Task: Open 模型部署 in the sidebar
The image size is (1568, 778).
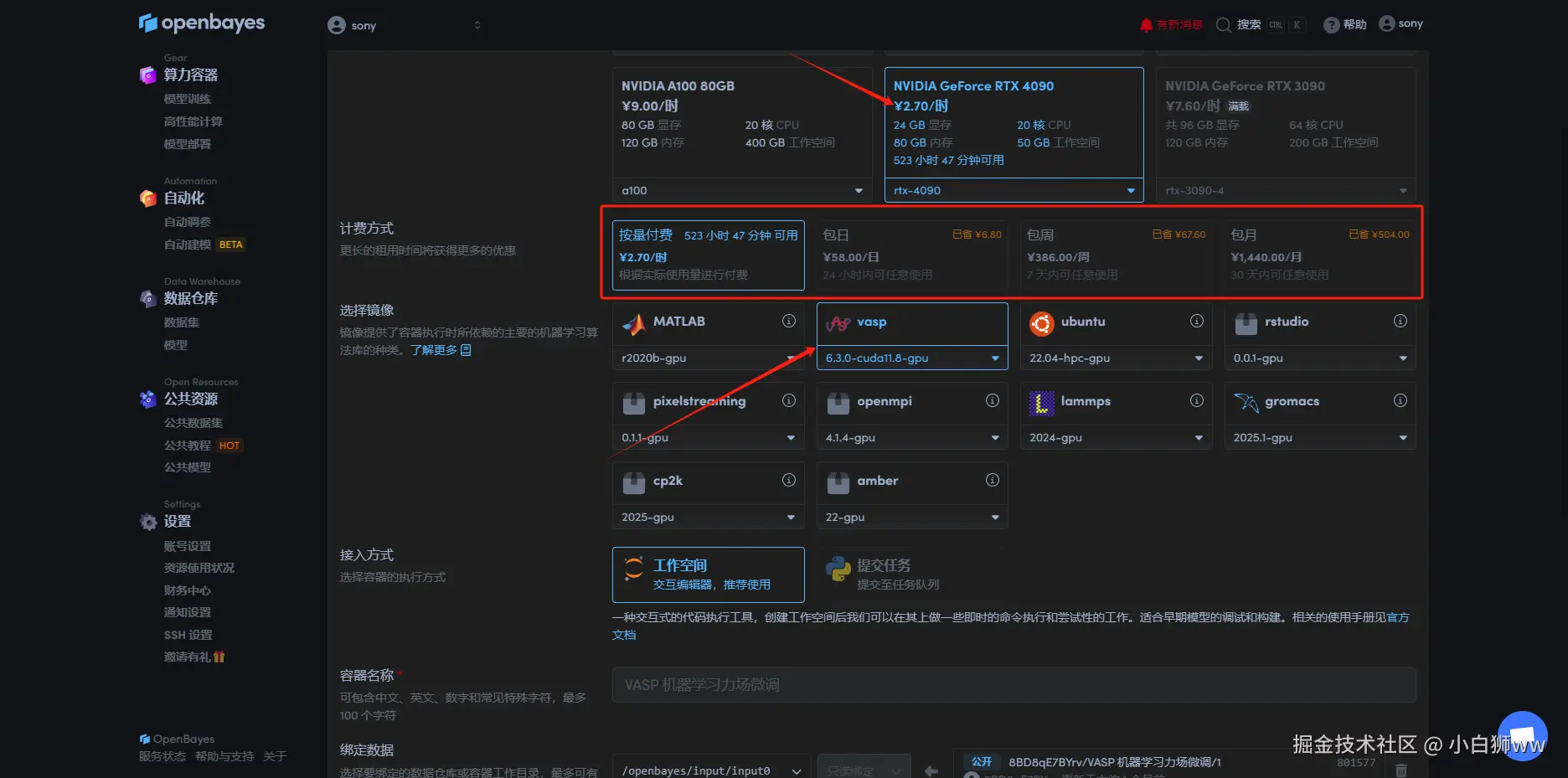Action: (188, 144)
